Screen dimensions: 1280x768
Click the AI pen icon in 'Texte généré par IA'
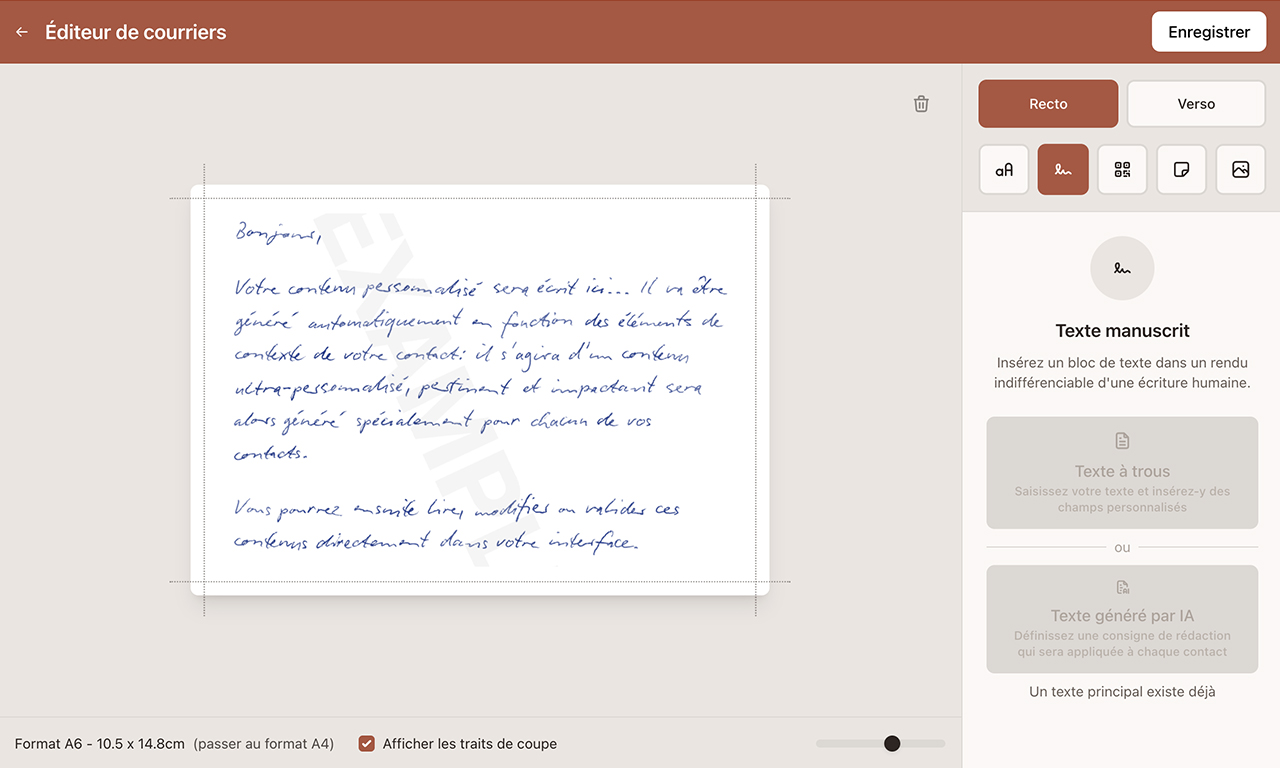point(1121,586)
